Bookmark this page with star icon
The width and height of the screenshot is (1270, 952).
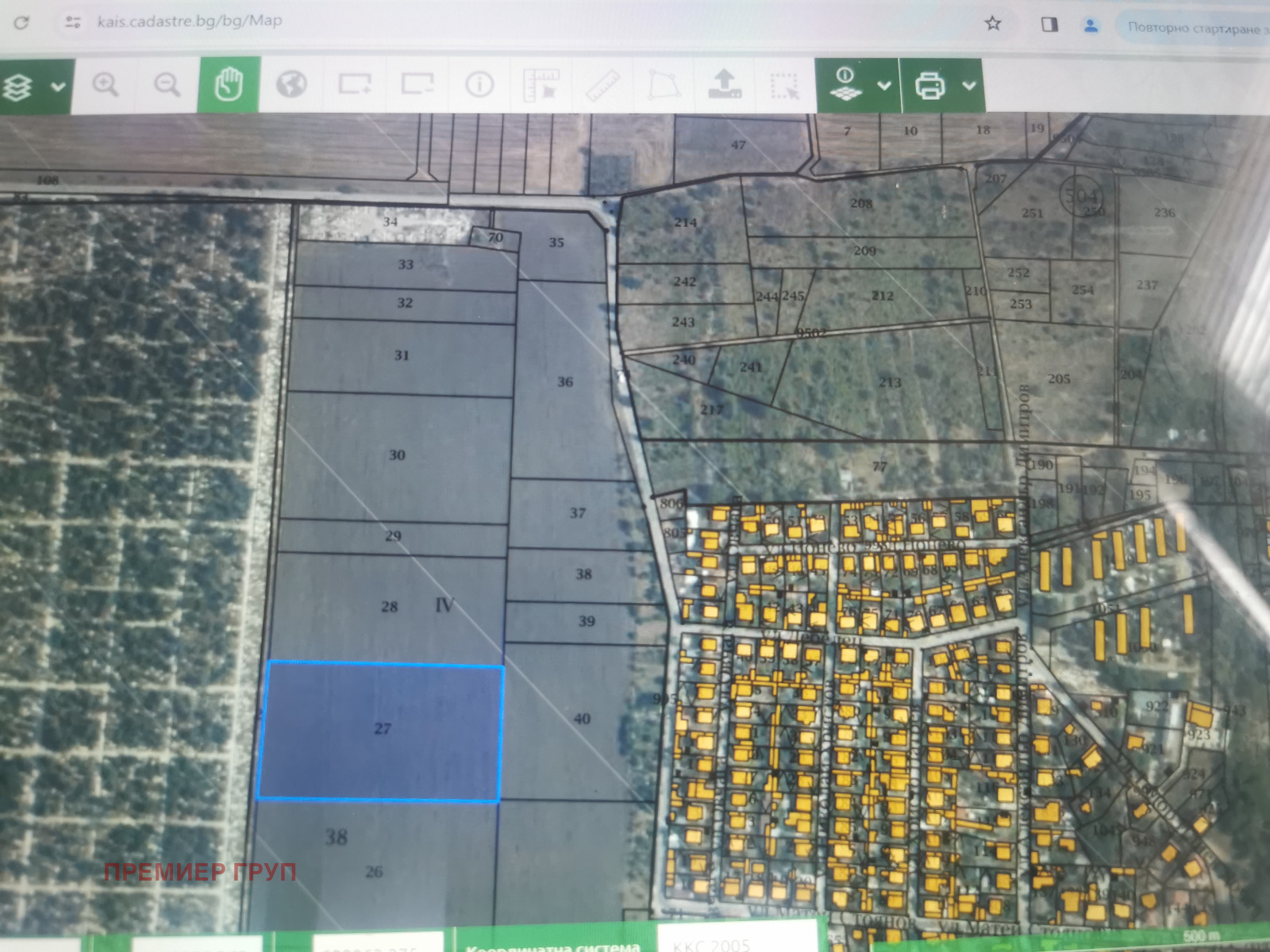pyautogui.click(x=992, y=24)
